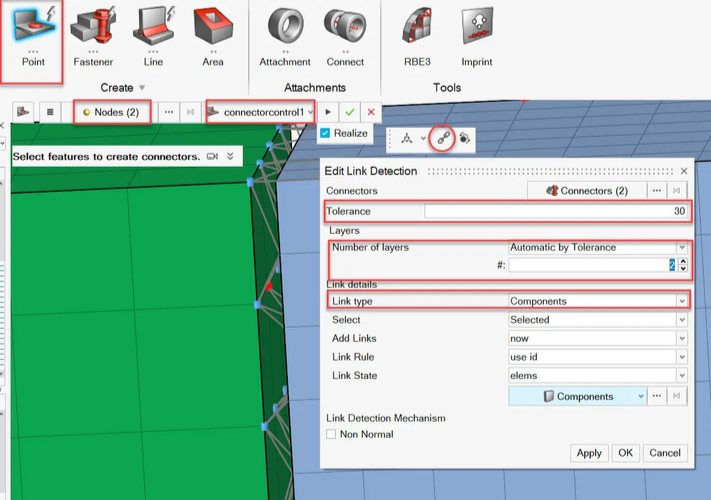Select the Fastener connector tool
Viewport: 711px width, 500px height.
(x=92, y=28)
